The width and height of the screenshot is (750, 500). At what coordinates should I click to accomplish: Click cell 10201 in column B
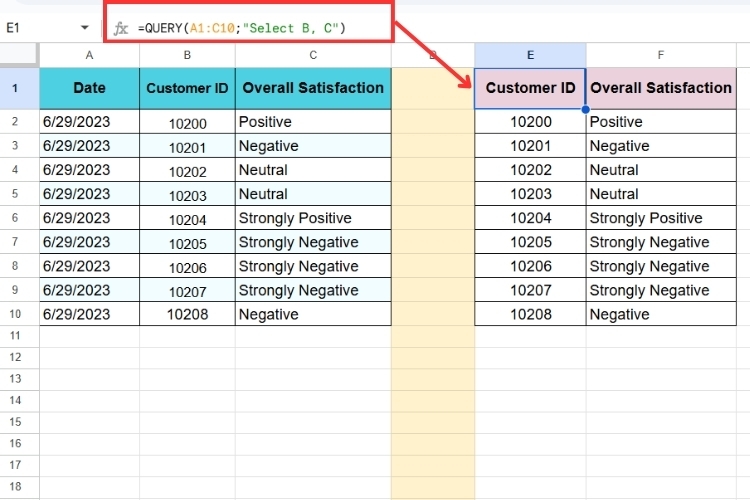tap(187, 146)
